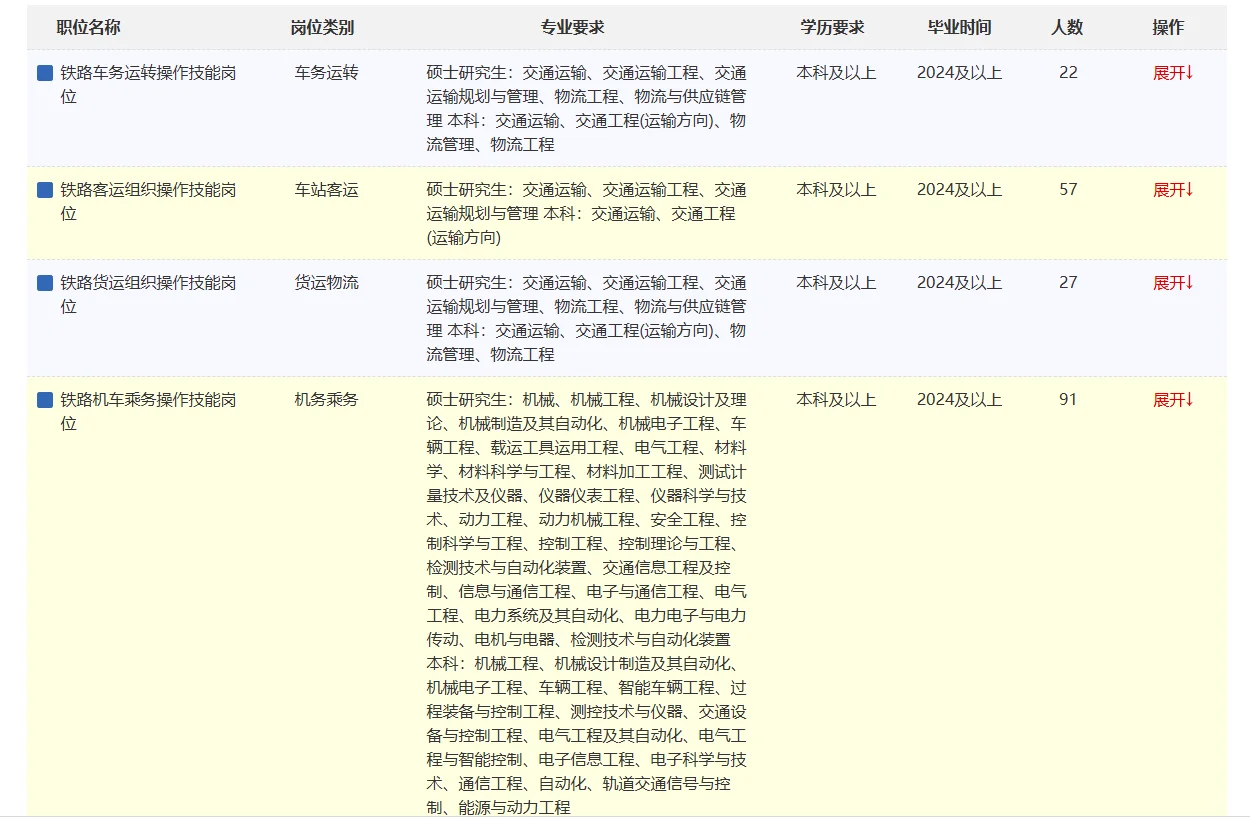The width and height of the screenshot is (1250, 817).
Task: Open the 铁路货运组织操作技能岗位 job title
Action: 148,295
